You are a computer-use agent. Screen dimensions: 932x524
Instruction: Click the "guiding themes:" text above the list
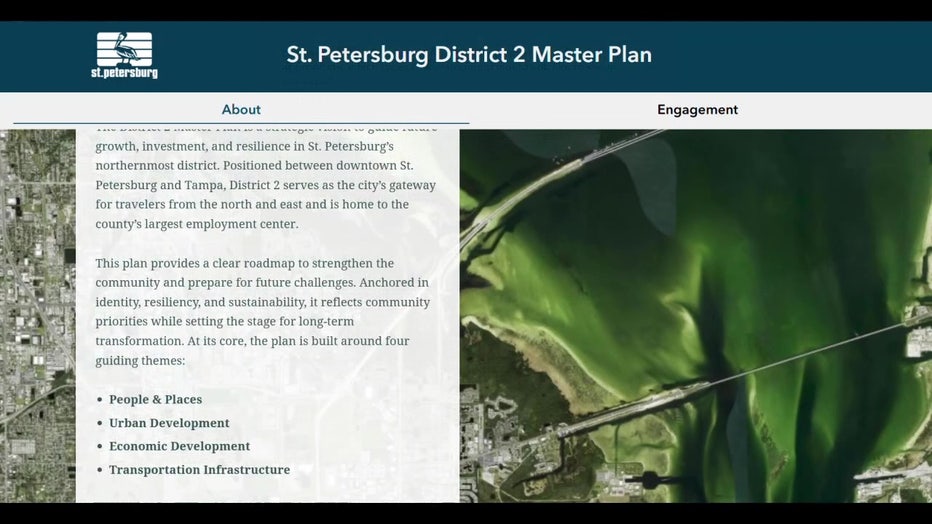140,360
